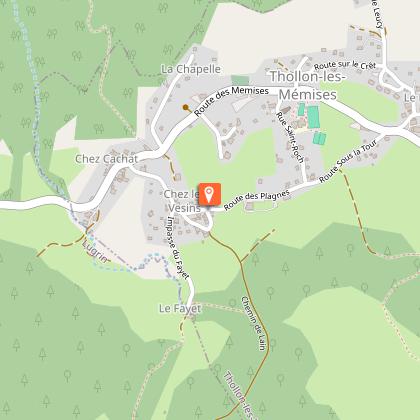Click the large teal building by Rue Saint-Roch
This screenshot has height=420, width=420.
(313, 117)
